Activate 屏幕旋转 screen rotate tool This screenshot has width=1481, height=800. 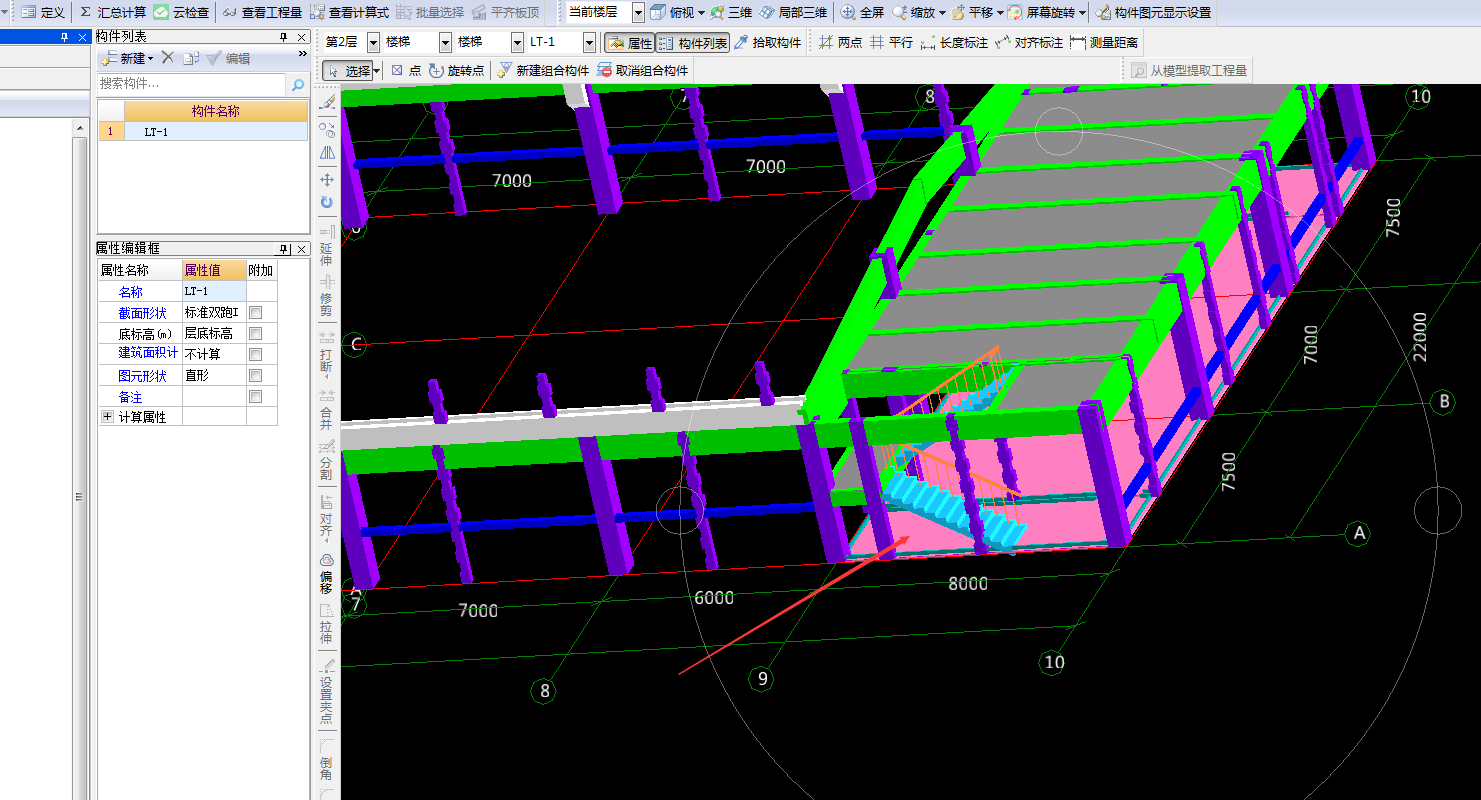coord(1040,12)
